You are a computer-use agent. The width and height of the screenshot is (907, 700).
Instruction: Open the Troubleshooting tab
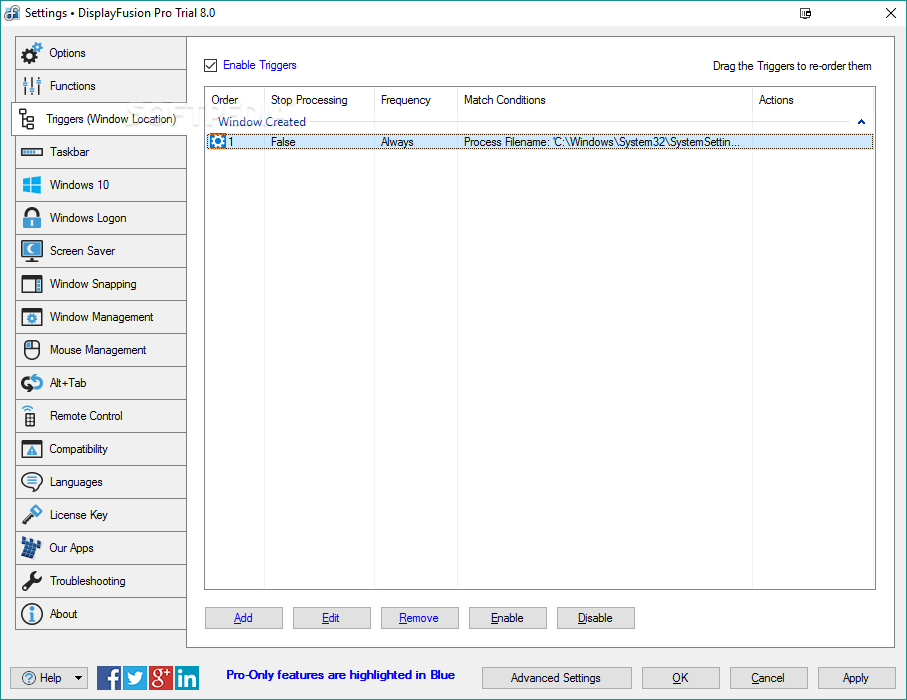pyautogui.click(x=101, y=581)
